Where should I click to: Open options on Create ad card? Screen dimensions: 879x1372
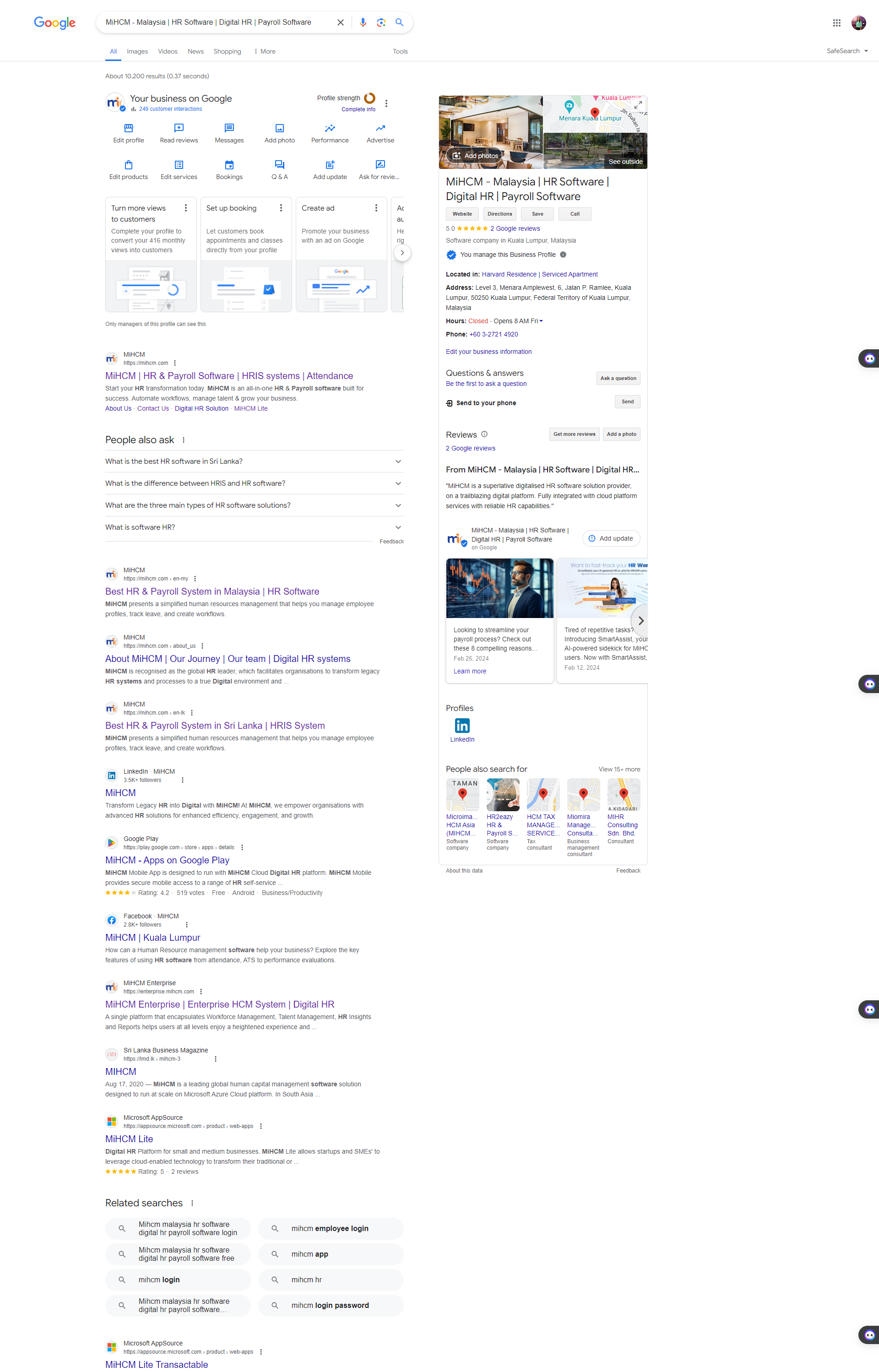point(376,208)
